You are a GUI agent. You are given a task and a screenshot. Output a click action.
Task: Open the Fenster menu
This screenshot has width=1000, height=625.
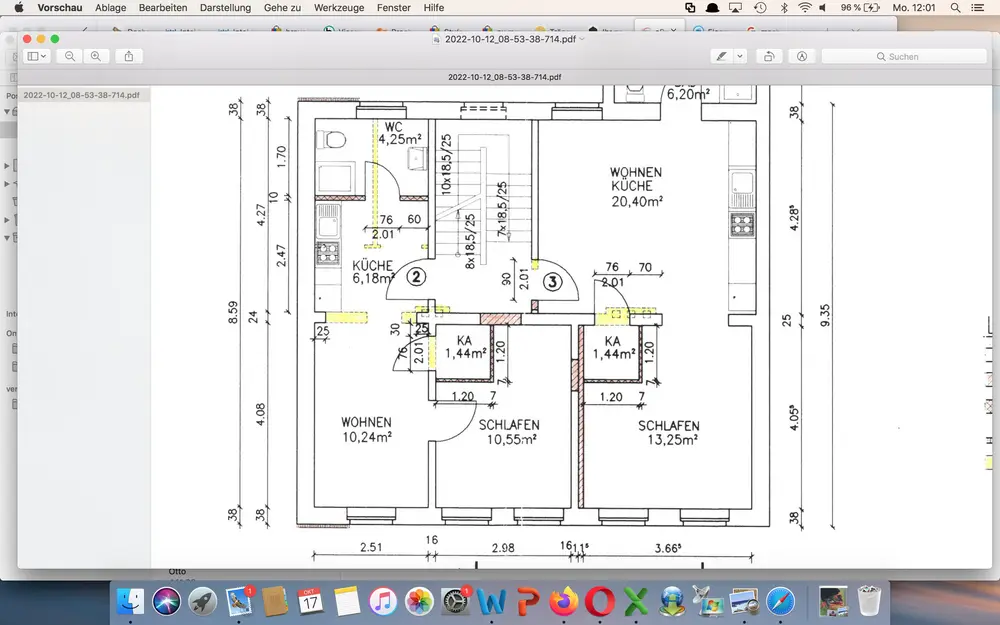393,8
